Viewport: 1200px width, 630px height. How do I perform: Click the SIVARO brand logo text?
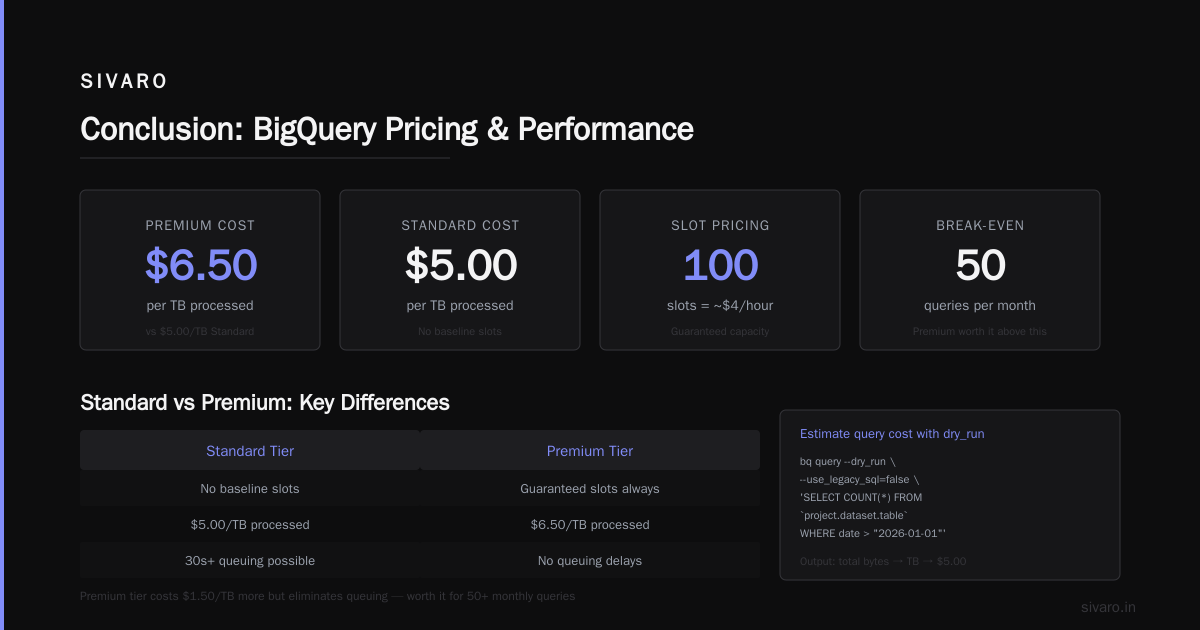(x=124, y=82)
